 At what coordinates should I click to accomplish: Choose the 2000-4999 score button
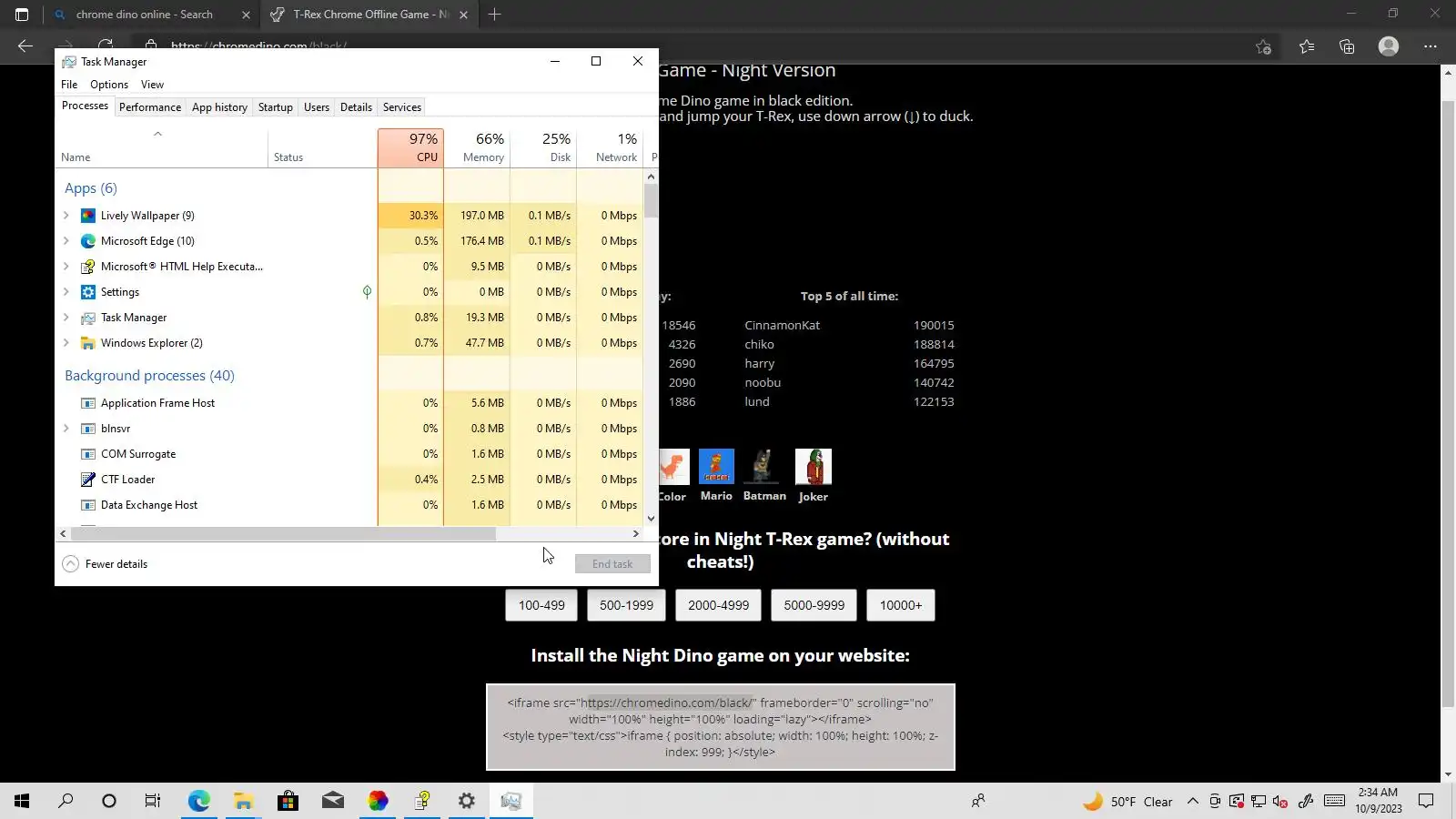(719, 605)
